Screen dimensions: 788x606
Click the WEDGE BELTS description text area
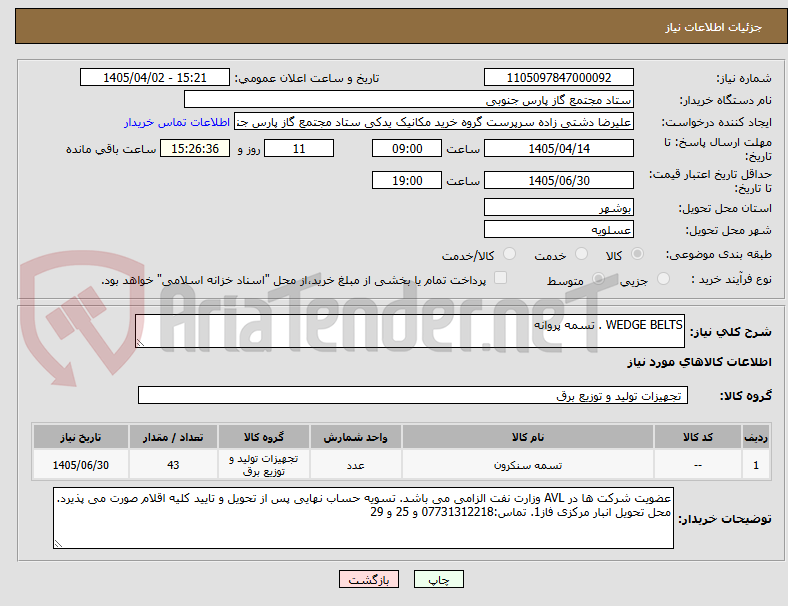[x=410, y=331]
